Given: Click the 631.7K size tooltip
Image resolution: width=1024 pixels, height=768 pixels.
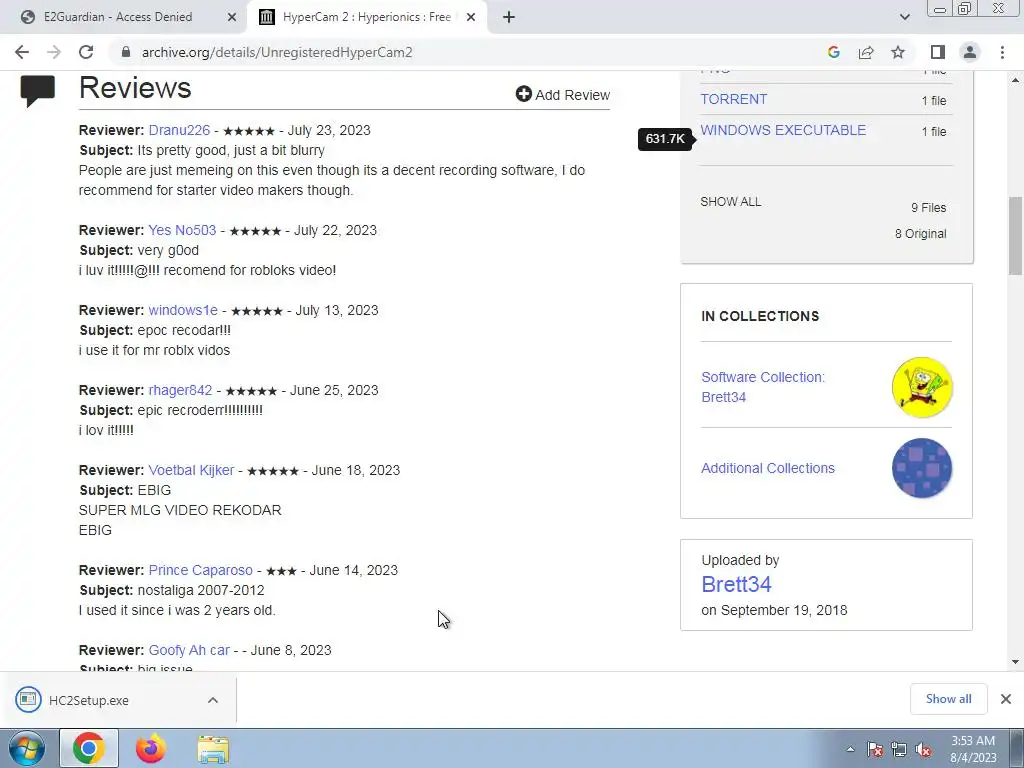Looking at the screenshot, I should coord(665,138).
